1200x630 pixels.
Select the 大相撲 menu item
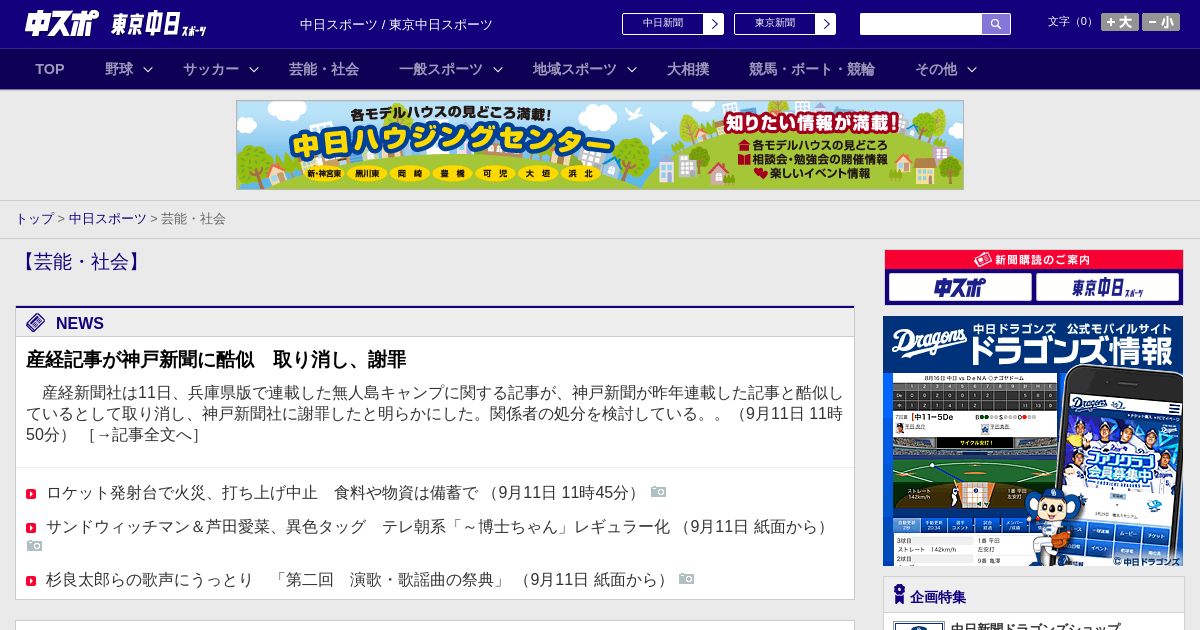tap(688, 69)
